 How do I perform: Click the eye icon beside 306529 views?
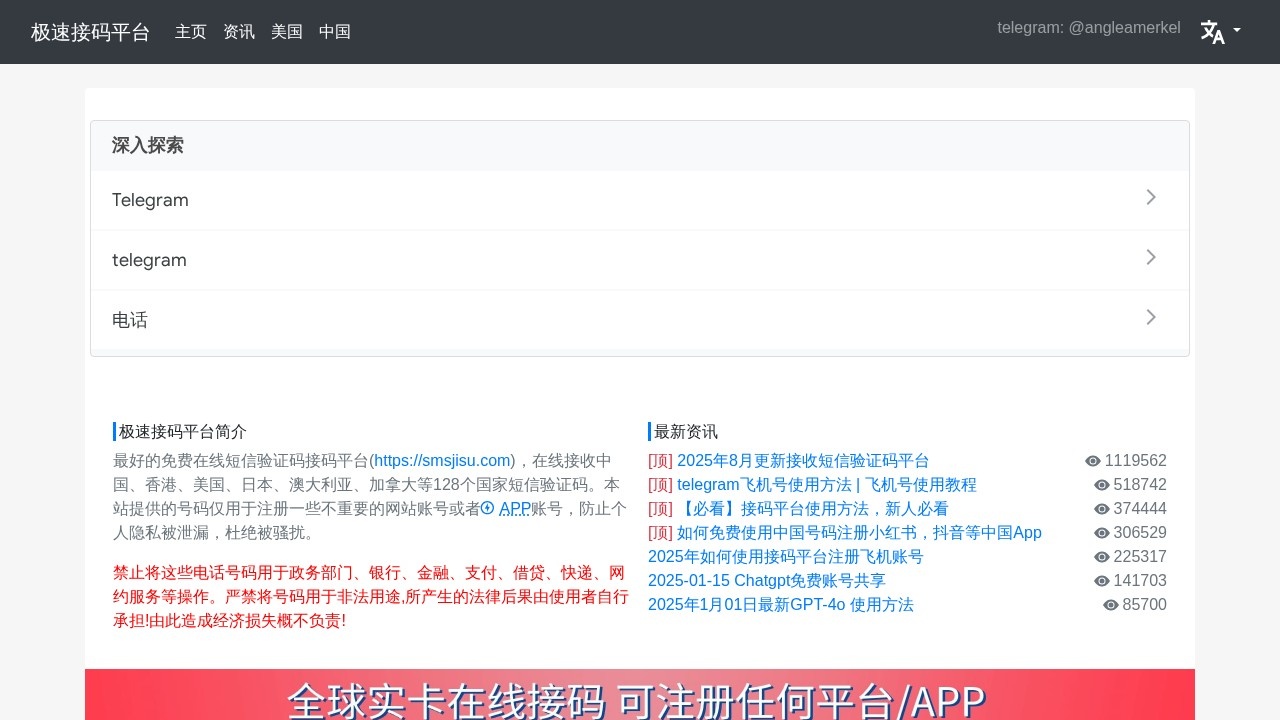(1102, 533)
